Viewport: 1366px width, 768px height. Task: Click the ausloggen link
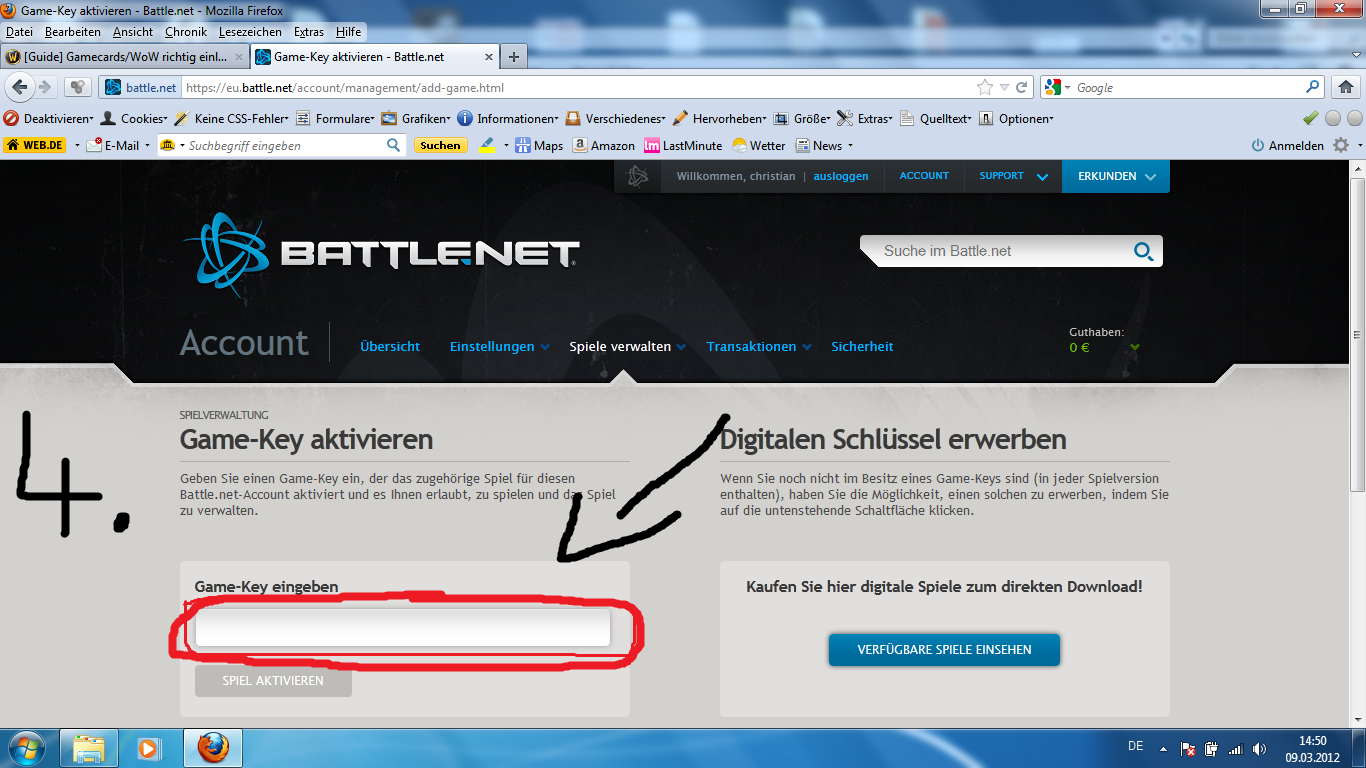pyautogui.click(x=841, y=176)
